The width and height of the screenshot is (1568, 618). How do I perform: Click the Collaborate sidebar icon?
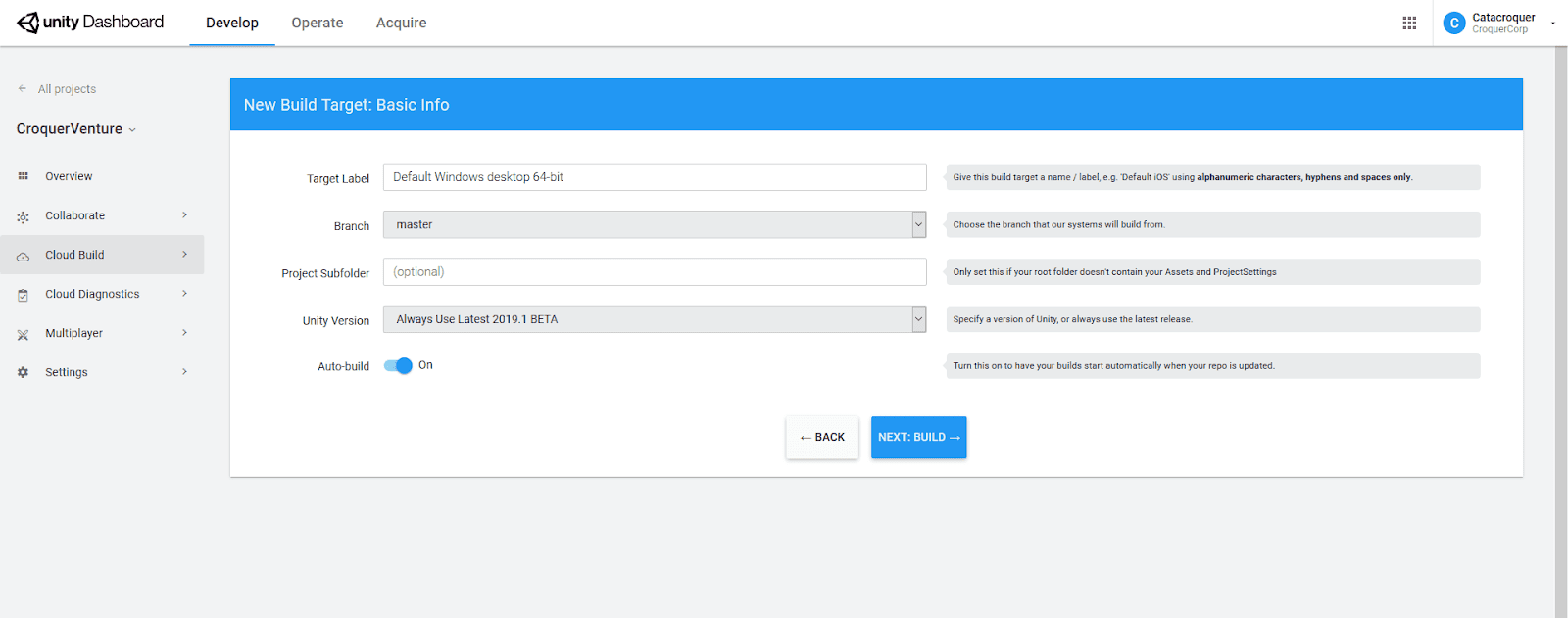coord(23,216)
